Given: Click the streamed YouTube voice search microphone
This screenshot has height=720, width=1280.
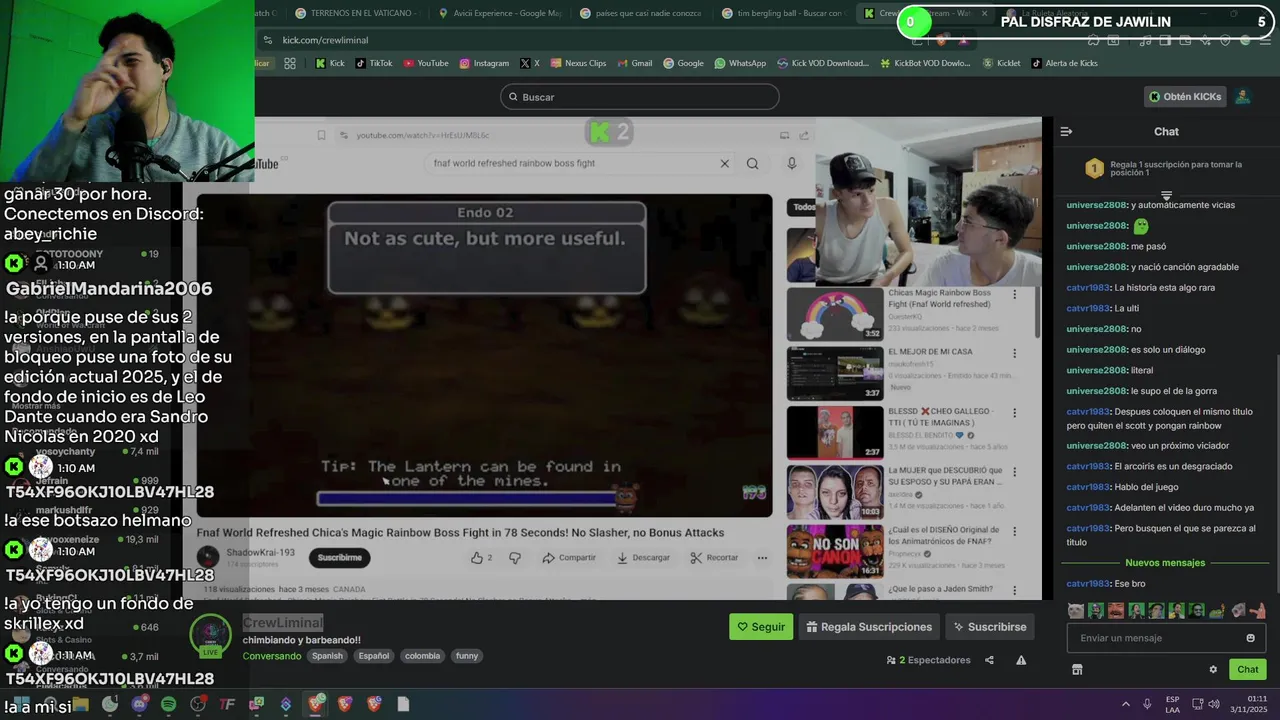Looking at the screenshot, I should 791,163.
